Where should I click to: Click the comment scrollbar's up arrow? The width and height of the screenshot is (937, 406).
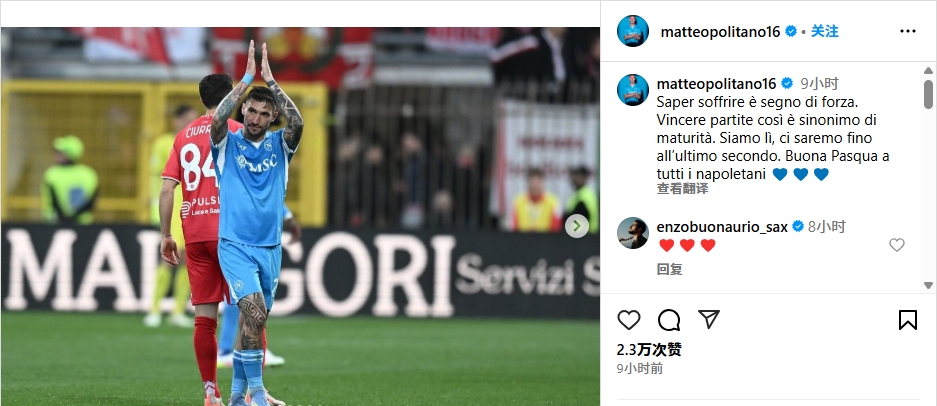click(x=928, y=71)
